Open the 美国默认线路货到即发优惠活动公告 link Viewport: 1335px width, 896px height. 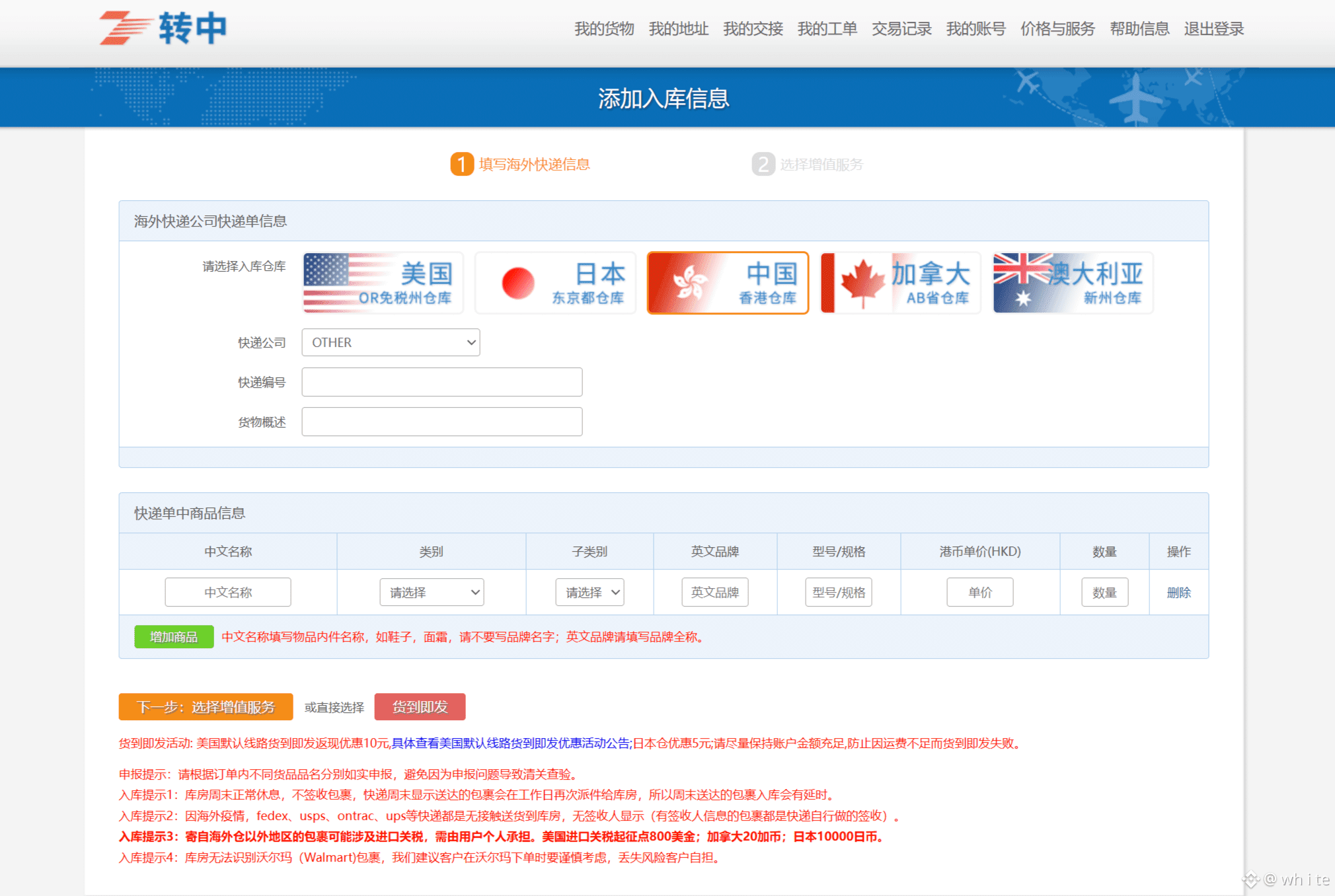pos(510,743)
